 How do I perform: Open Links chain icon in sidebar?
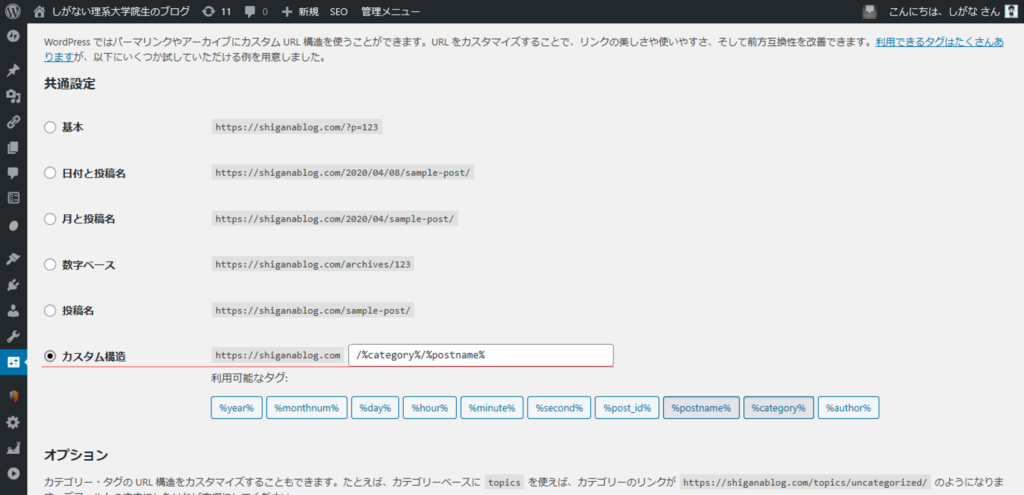point(13,122)
